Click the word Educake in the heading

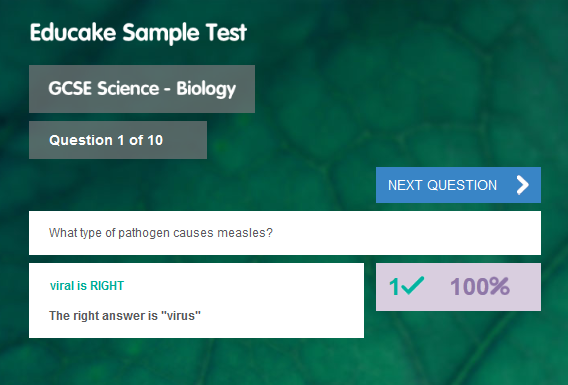coord(72,33)
